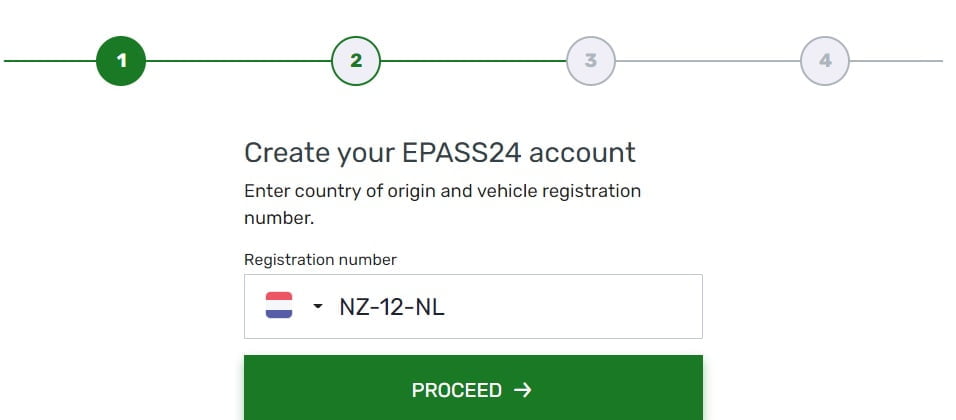Click the "Registration number" field label

(x=320, y=260)
